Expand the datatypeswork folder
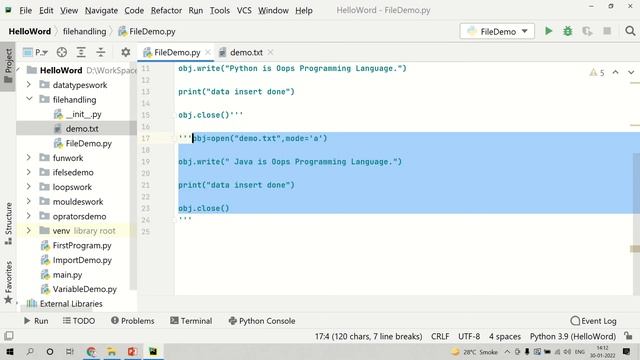640x360 pixels. coord(29,85)
